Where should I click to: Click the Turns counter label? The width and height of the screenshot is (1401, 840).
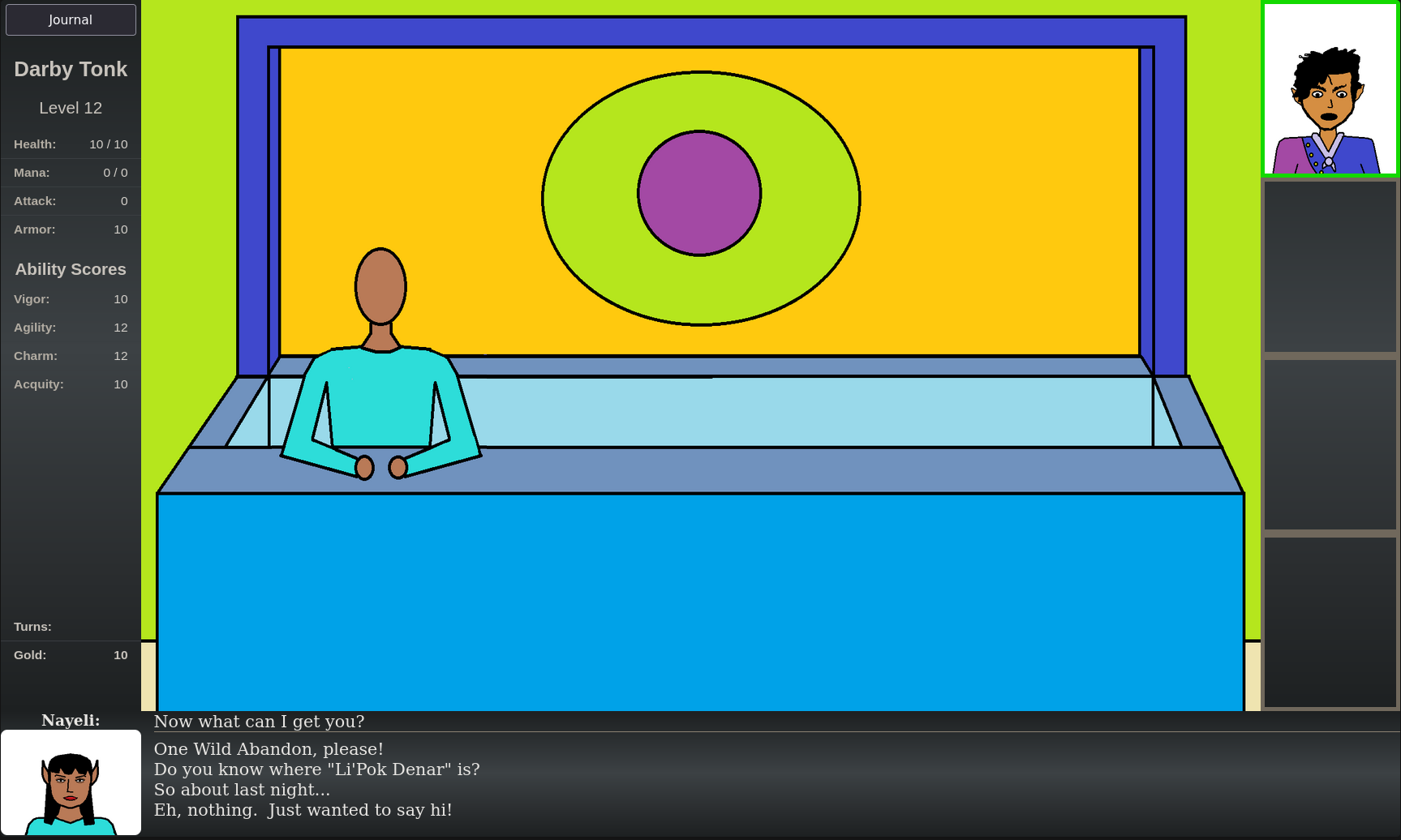32,627
